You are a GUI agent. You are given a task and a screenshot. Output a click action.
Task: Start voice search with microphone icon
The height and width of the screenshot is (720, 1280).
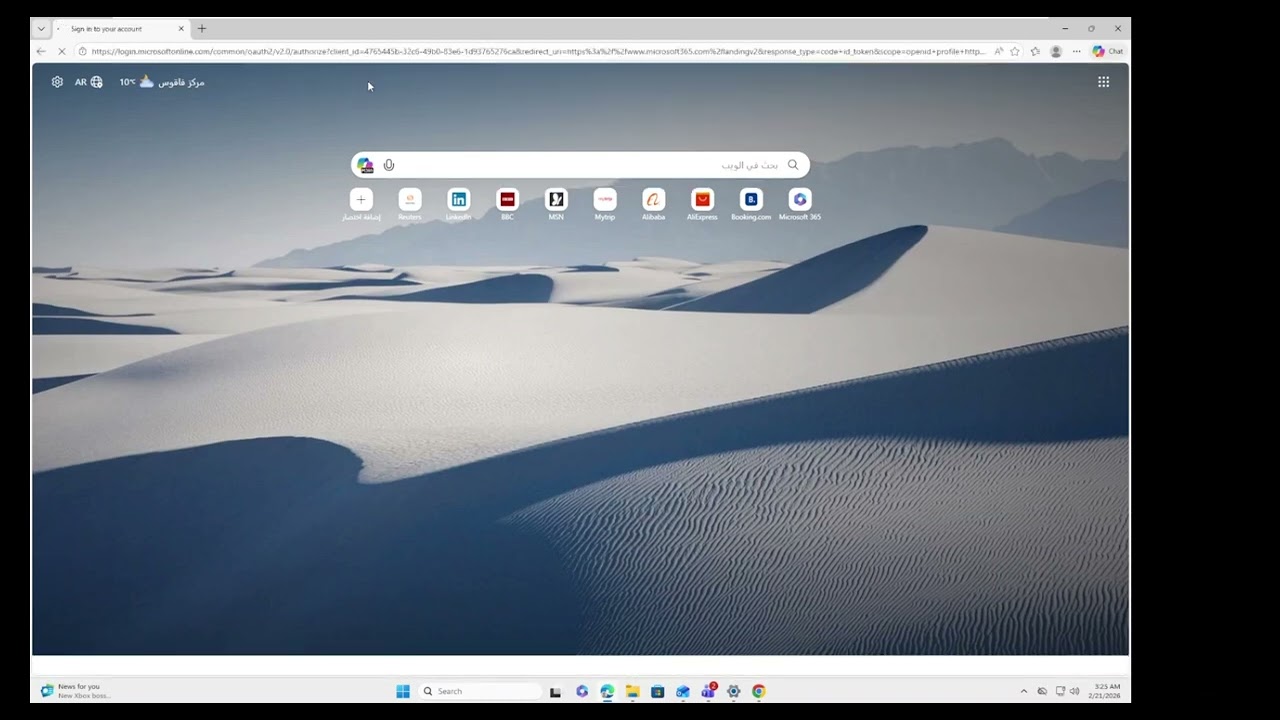pyautogui.click(x=389, y=165)
